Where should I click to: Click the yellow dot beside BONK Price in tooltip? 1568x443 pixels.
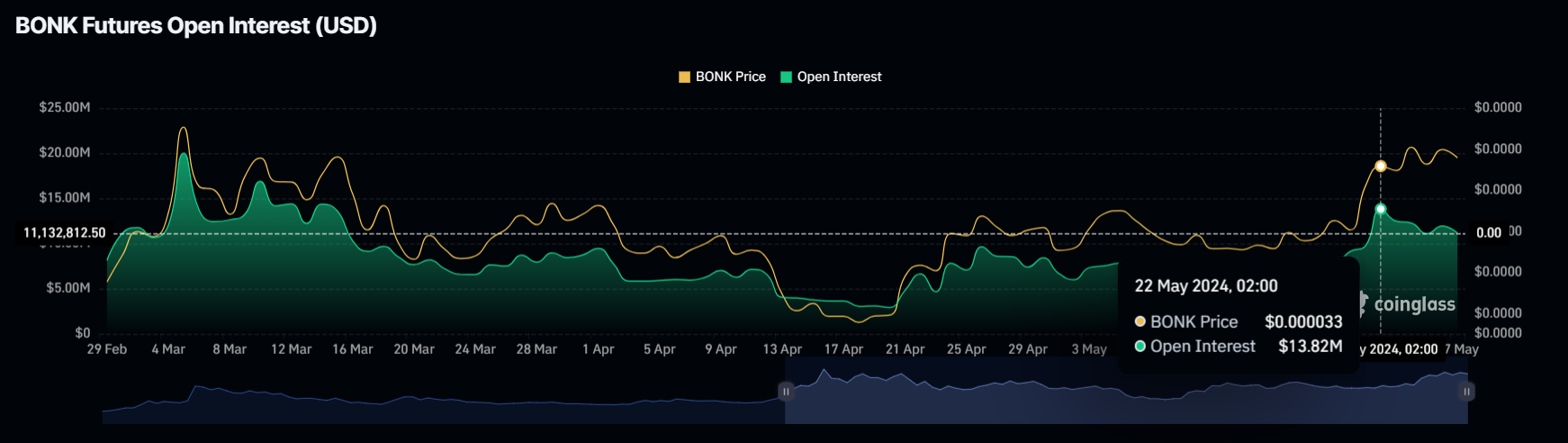[1140, 321]
